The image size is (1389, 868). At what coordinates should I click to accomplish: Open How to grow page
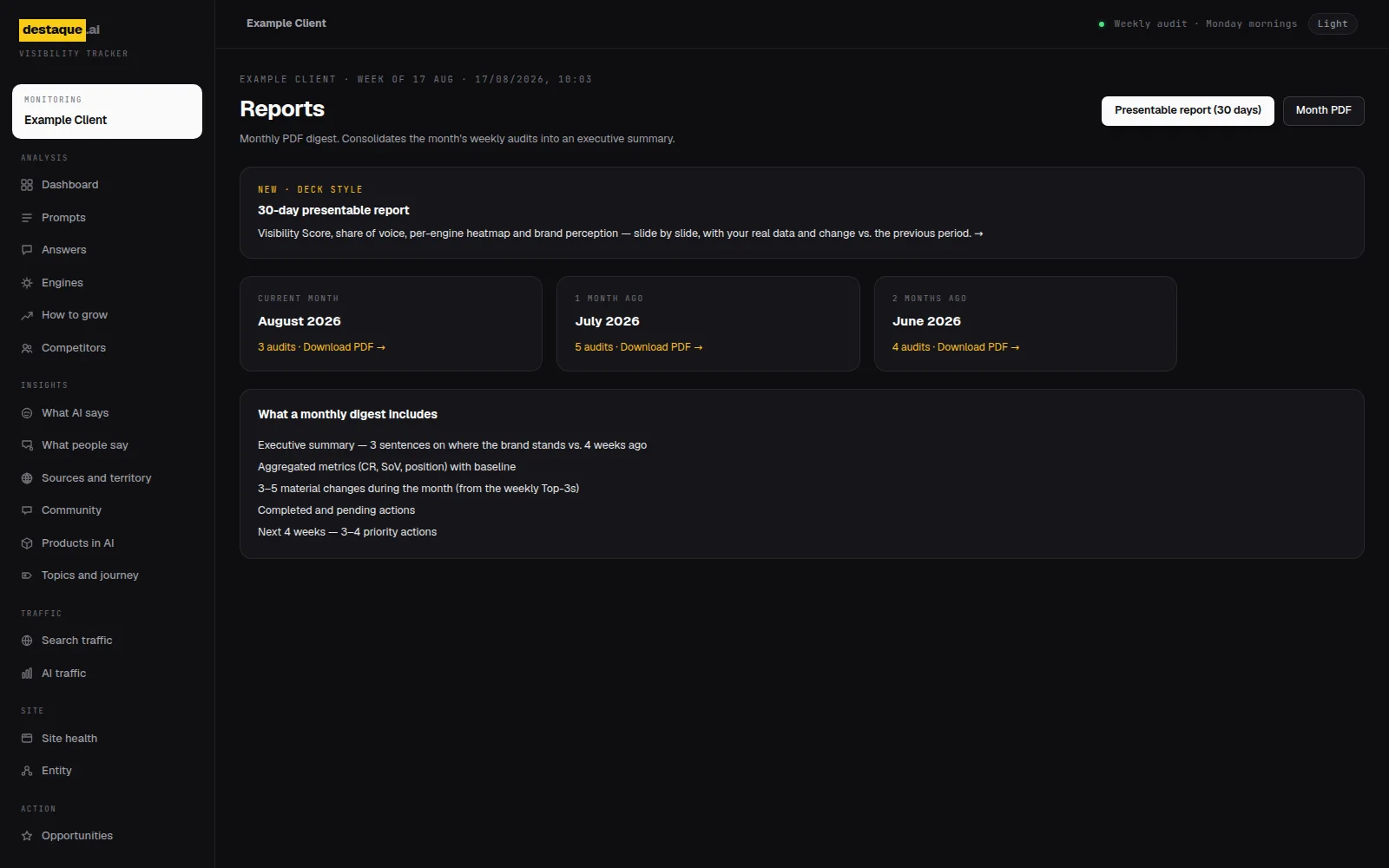(107, 315)
